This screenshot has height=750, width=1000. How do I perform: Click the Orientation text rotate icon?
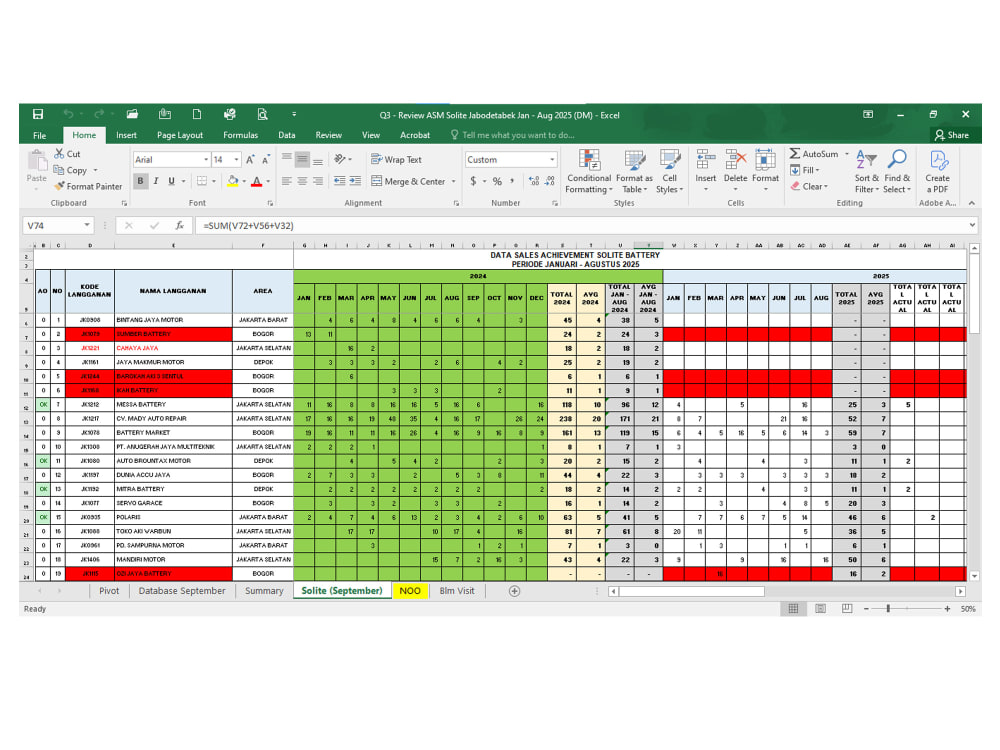pyautogui.click(x=341, y=159)
